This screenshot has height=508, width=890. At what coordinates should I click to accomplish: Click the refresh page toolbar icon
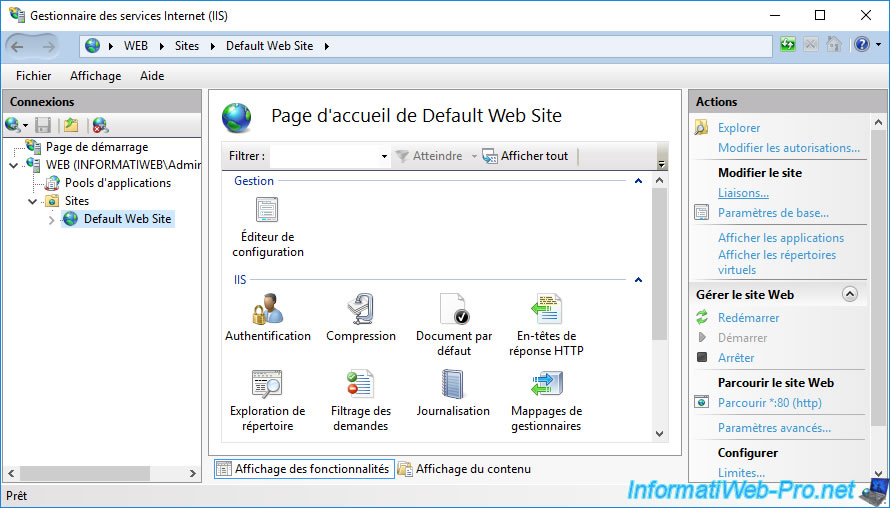point(788,44)
